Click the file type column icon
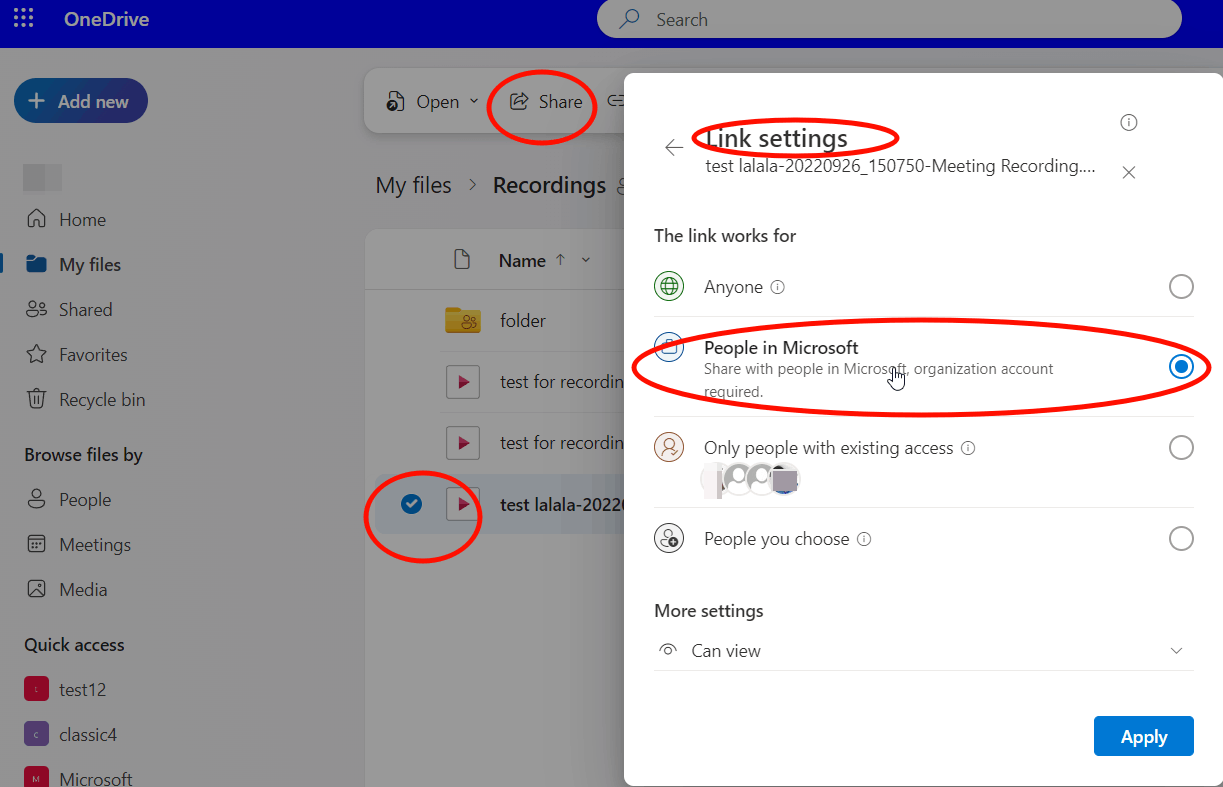The width and height of the screenshot is (1223, 787). point(462,260)
